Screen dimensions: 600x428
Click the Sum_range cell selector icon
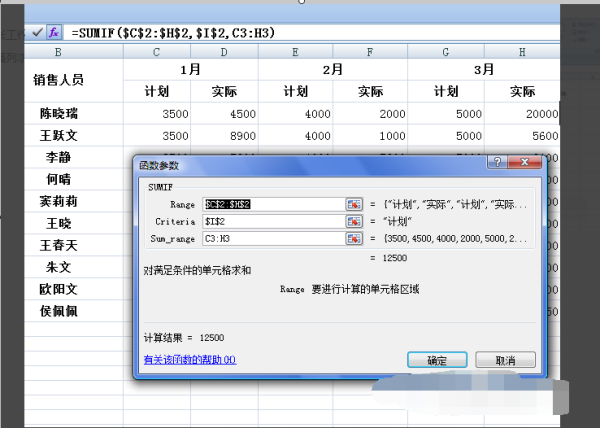(353, 239)
